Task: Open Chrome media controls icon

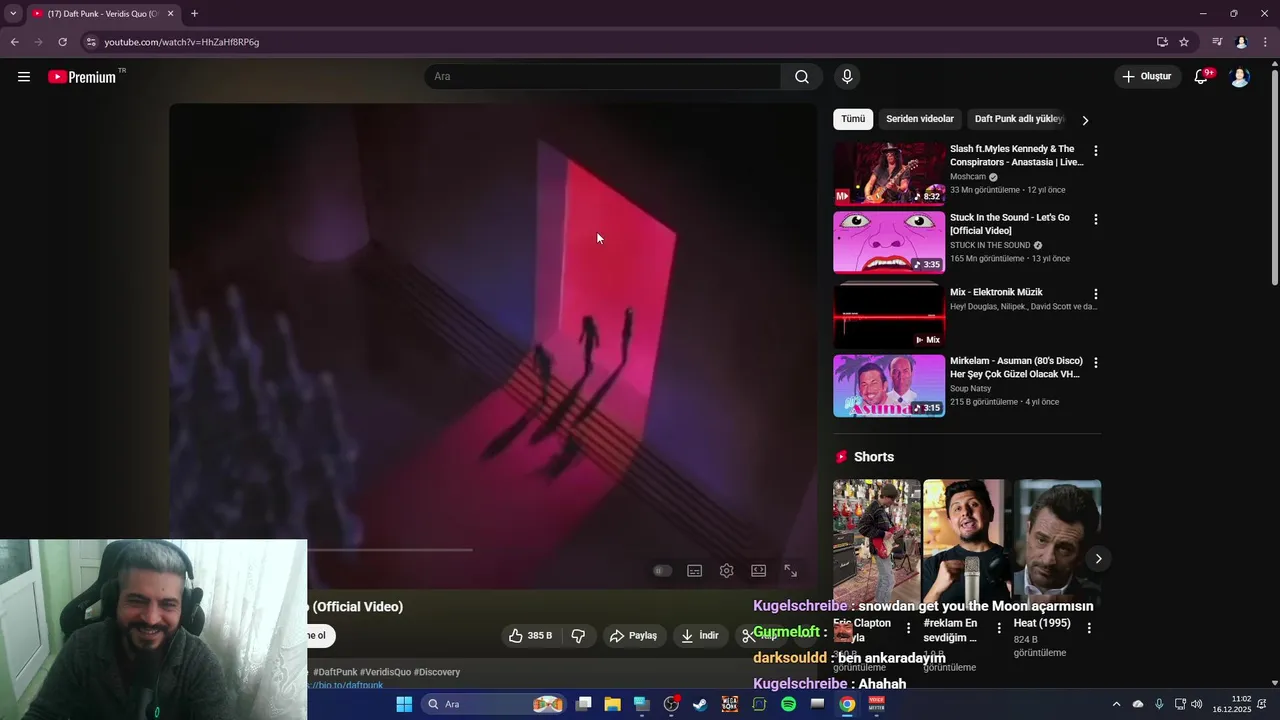Action: coord(1217,42)
